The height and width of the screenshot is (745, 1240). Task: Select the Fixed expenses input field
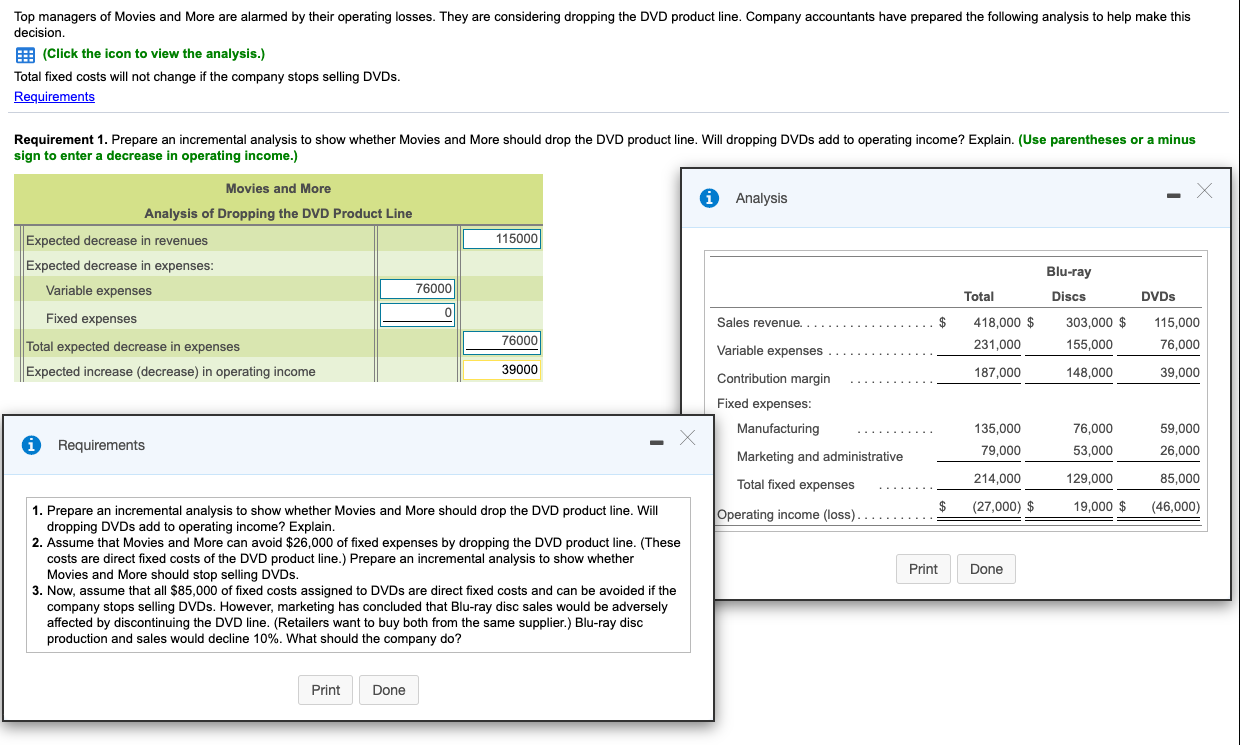(x=417, y=314)
